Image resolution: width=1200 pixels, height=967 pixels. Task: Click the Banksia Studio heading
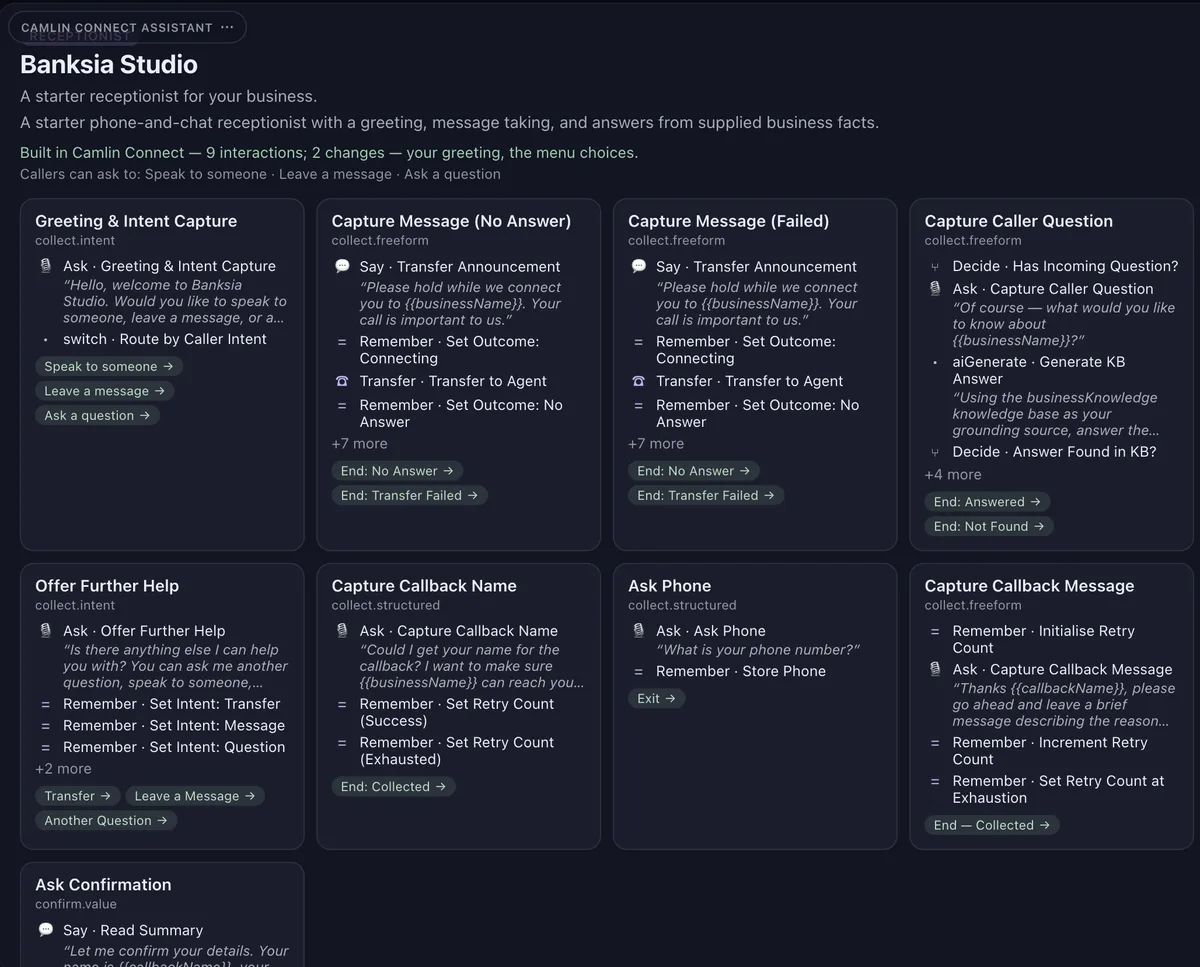pos(109,65)
